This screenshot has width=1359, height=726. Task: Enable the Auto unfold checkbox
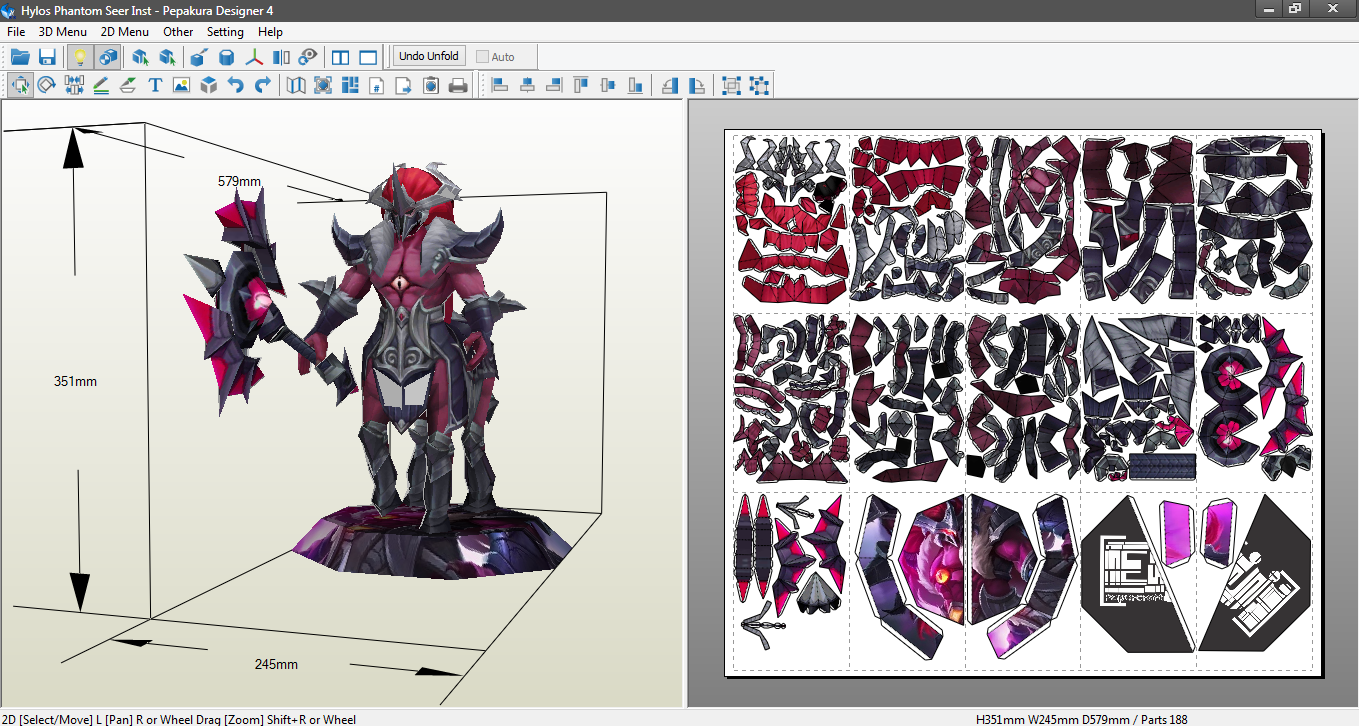pyautogui.click(x=482, y=56)
